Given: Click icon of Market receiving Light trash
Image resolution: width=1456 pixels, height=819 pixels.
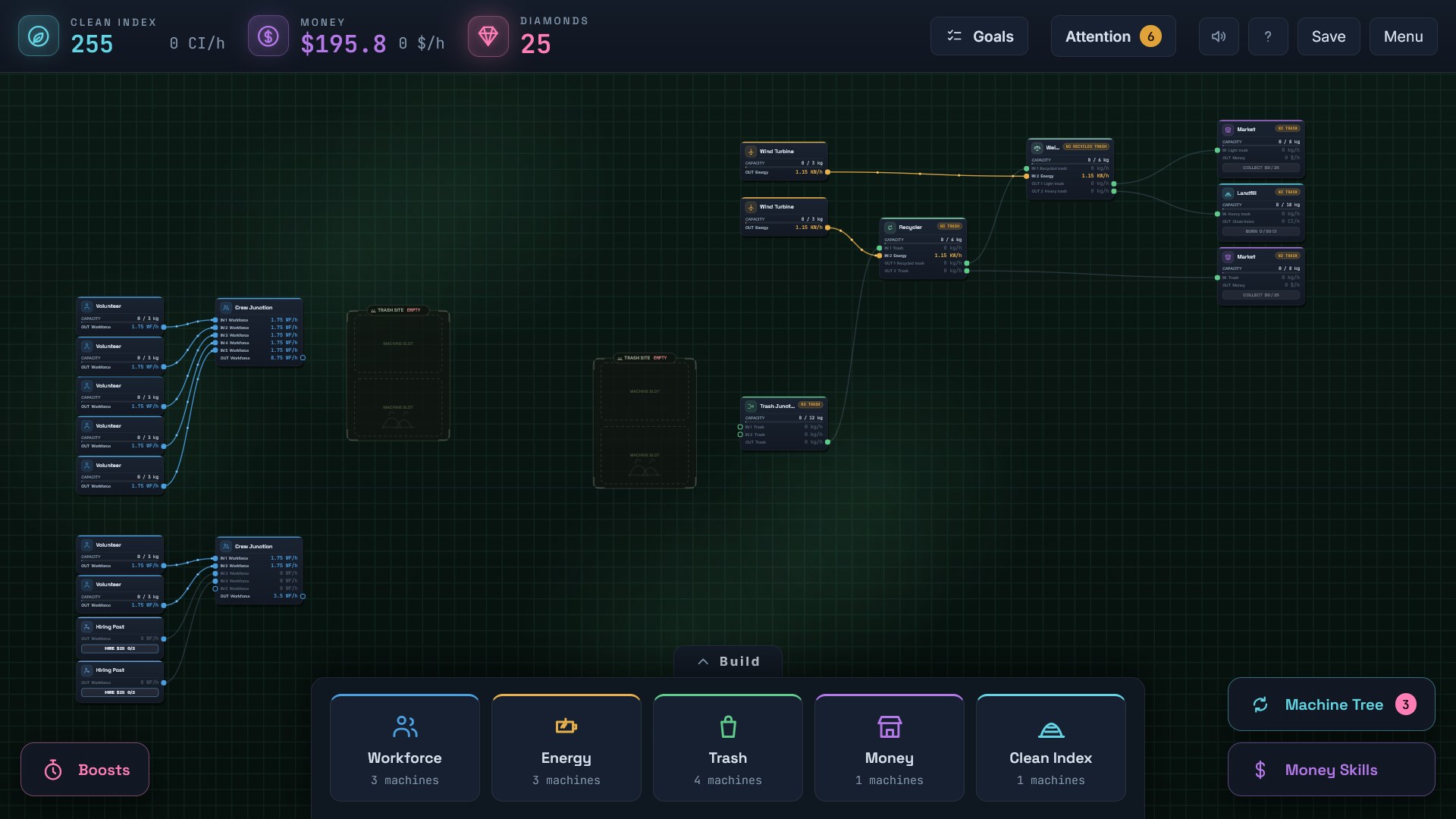Looking at the screenshot, I should 1228,130.
